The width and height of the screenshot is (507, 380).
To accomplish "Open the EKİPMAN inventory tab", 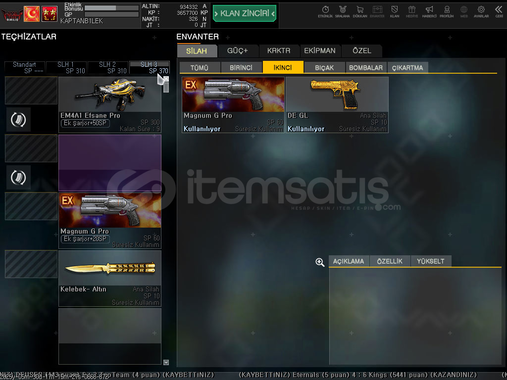I will (320, 51).
